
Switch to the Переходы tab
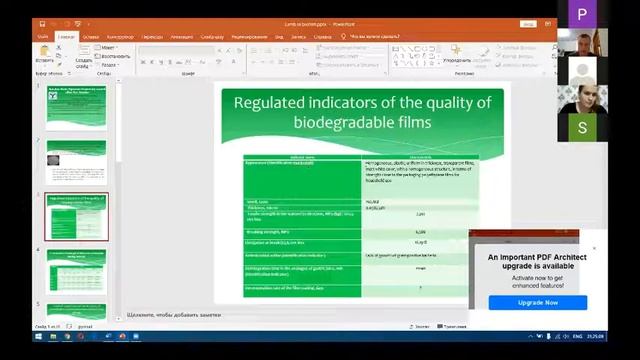(x=152, y=37)
